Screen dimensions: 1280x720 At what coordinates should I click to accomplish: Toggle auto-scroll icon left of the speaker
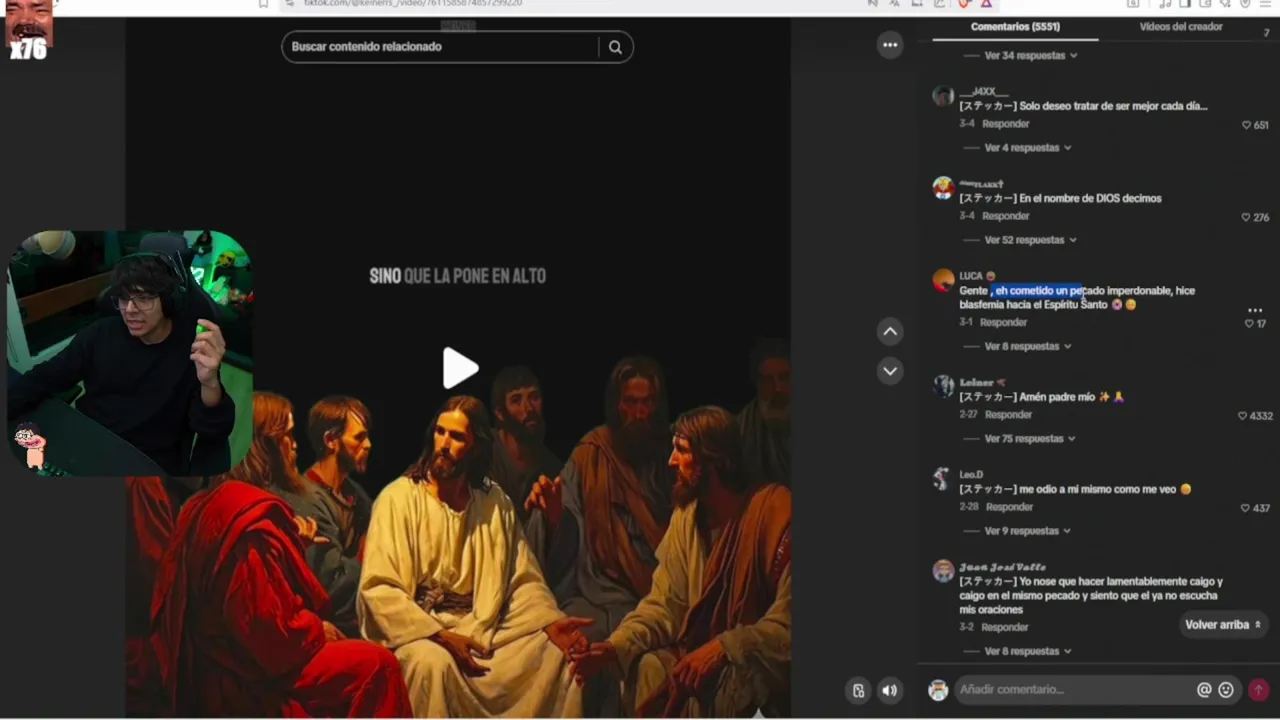[858, 690]
